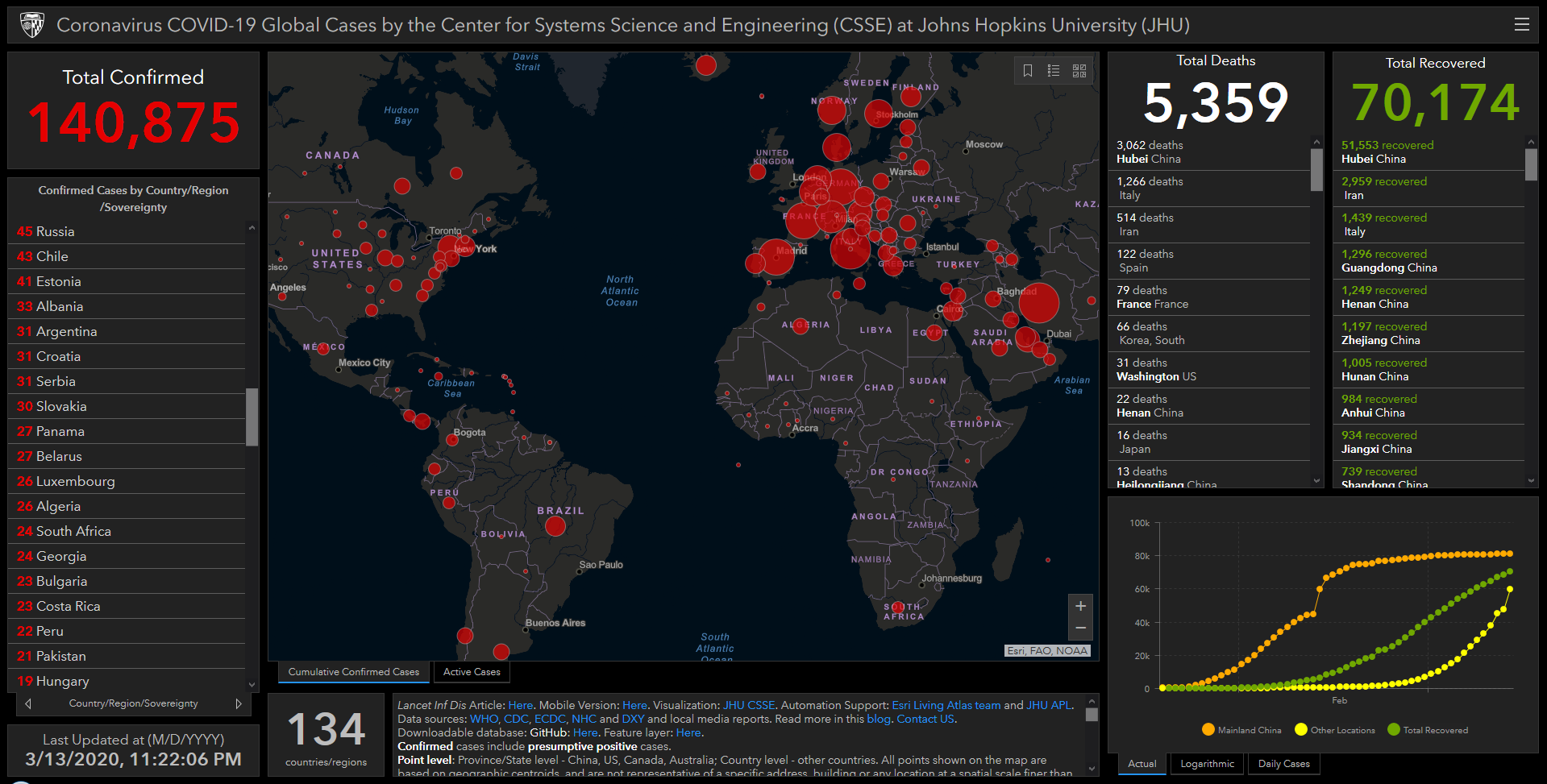
Task: Zoom in on the map with plus
Action: (x=1080, y=606)
